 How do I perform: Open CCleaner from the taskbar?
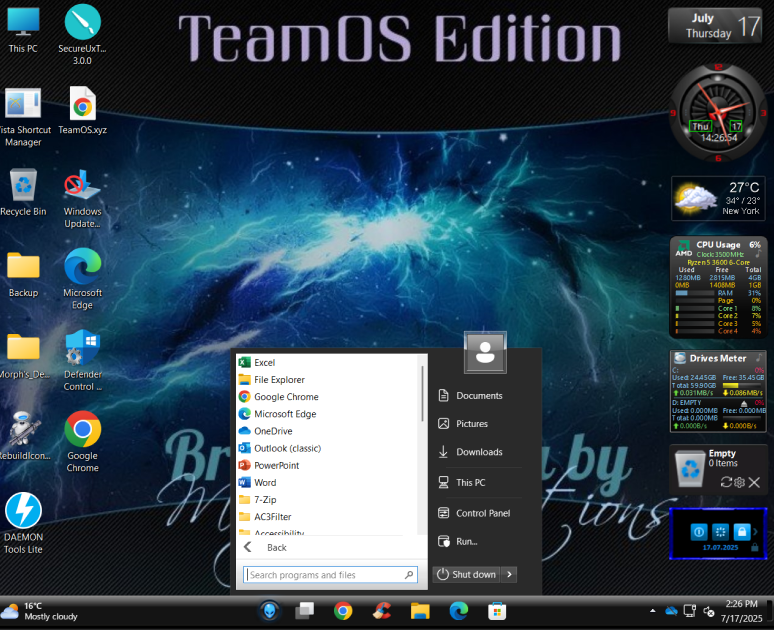point(382,611)
